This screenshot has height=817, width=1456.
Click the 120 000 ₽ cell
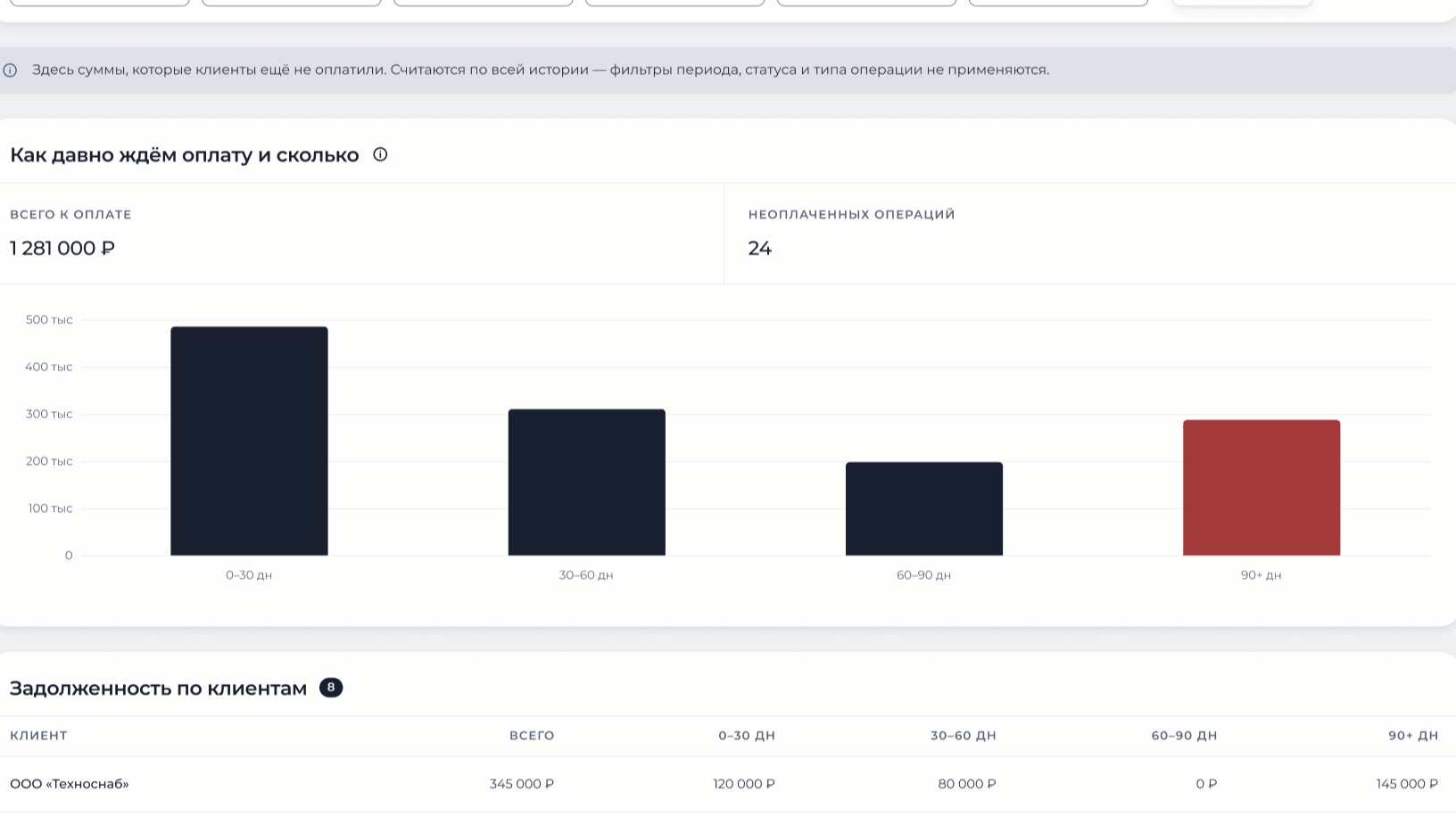point(744,784)
